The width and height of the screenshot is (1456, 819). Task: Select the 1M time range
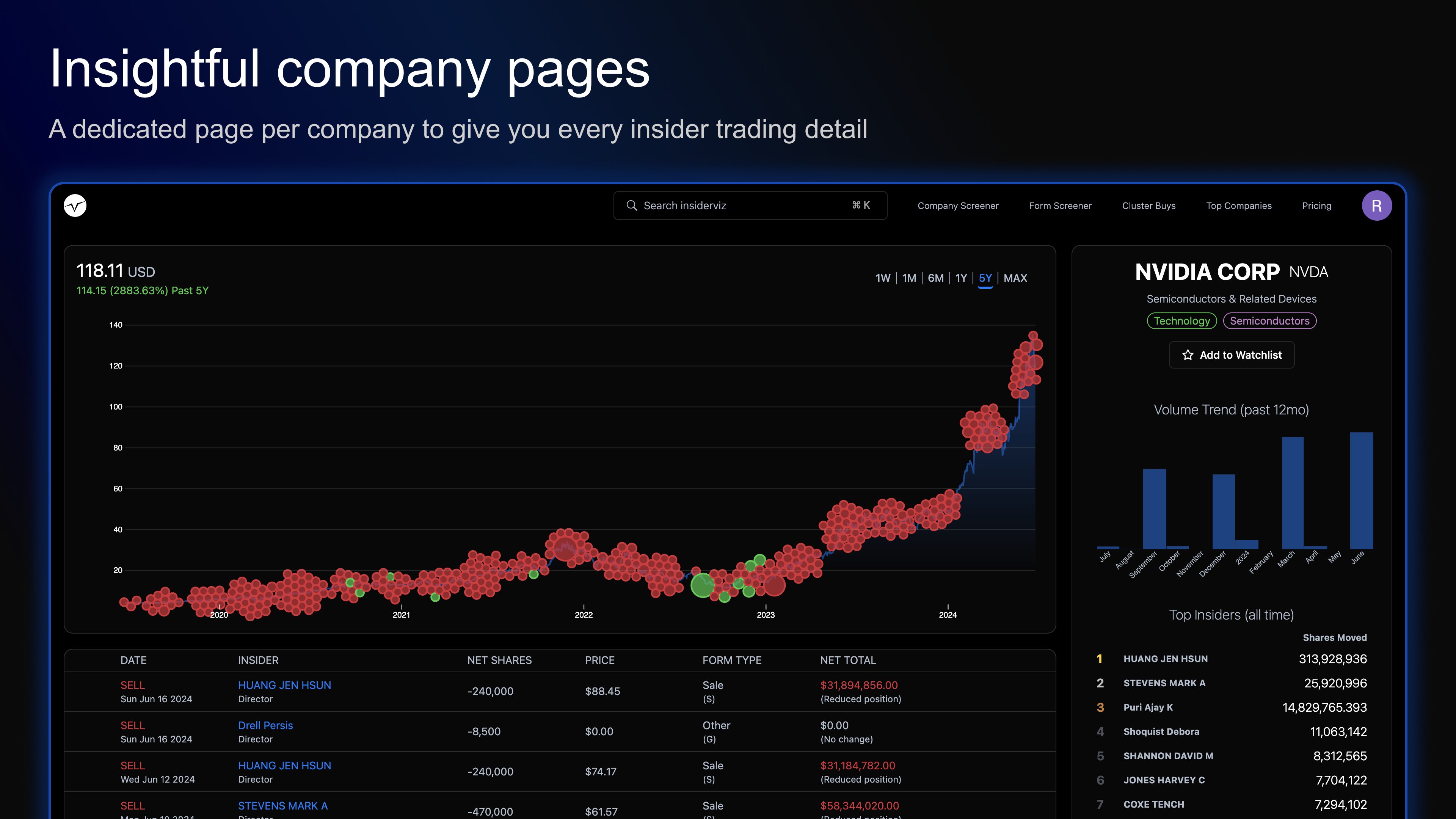click(x=909, y=278)
